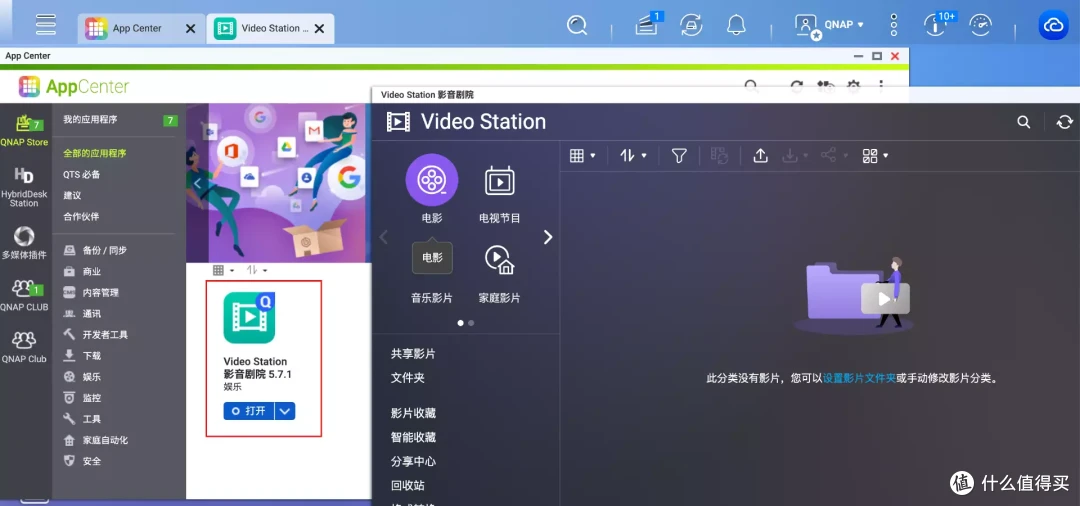Open Video Station sort dropdown
This screenshot has height=506, width=1080.
(633, 156)
